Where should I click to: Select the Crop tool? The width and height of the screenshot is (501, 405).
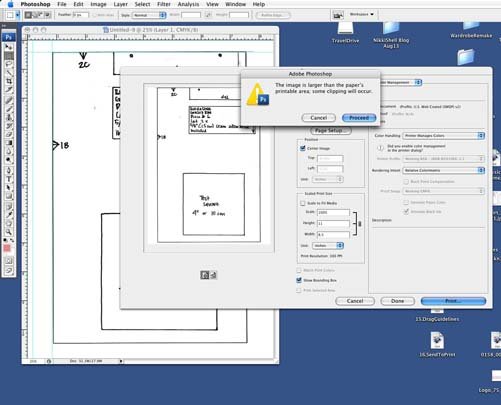click(9, 81)
